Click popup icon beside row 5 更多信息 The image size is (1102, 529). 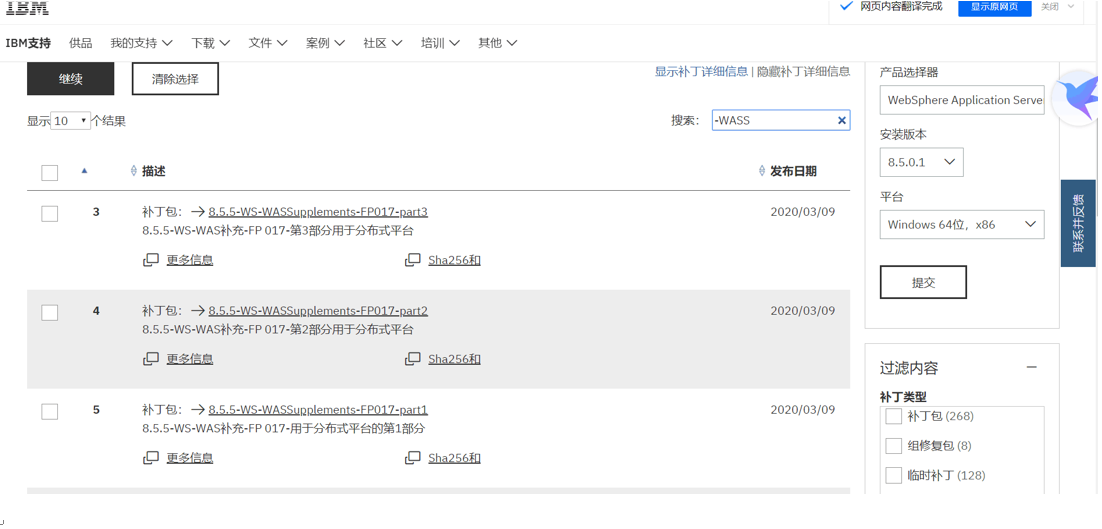pos(150,458)
